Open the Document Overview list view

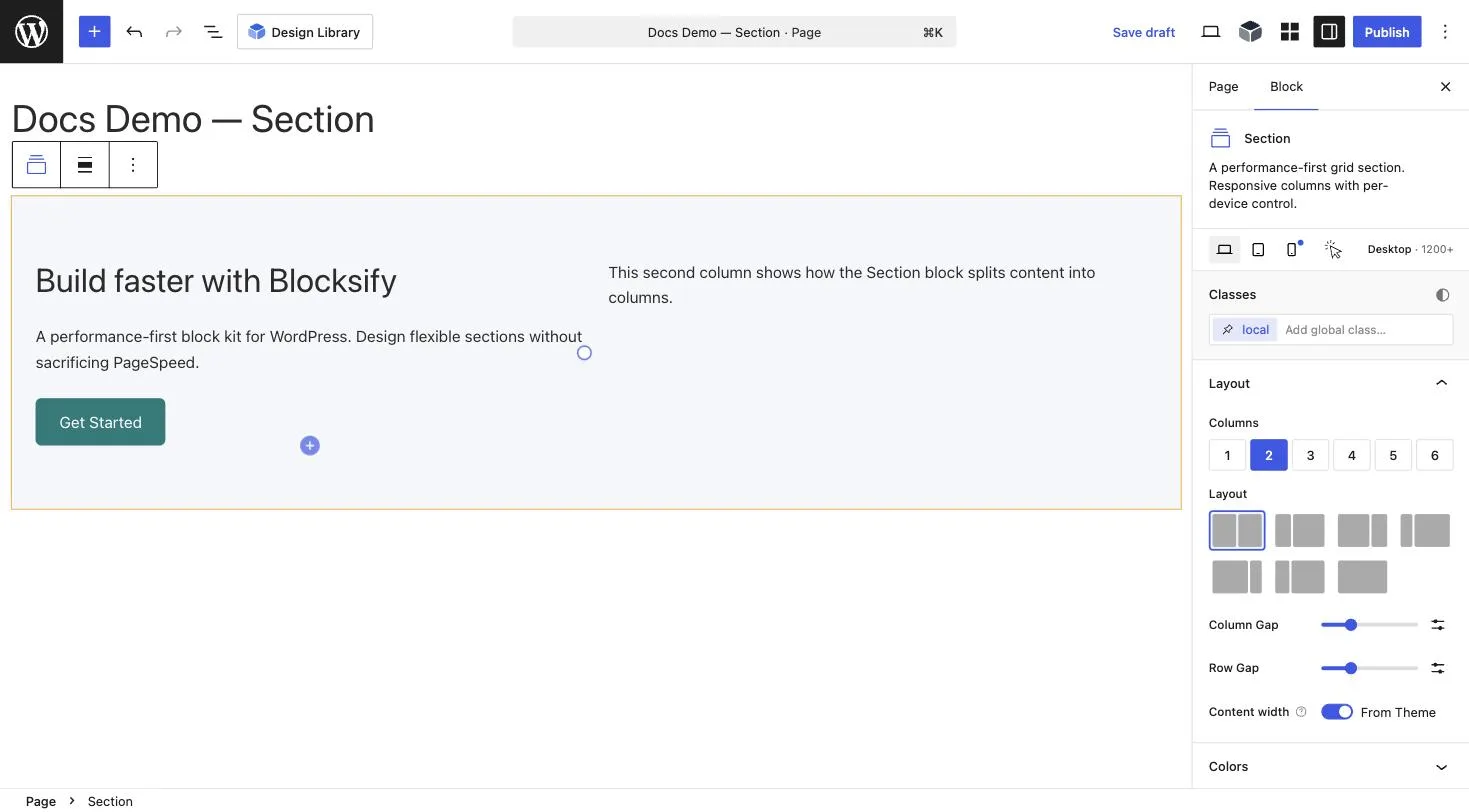pos(213,32)
